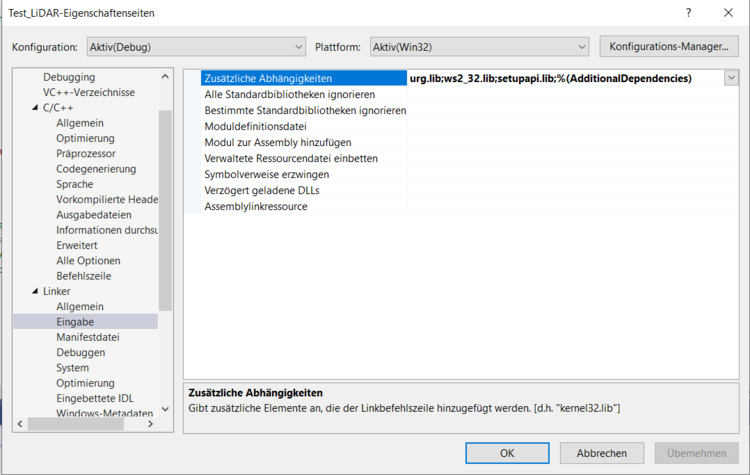
Task: Open the Plattform dropdown
Action: 479,47
